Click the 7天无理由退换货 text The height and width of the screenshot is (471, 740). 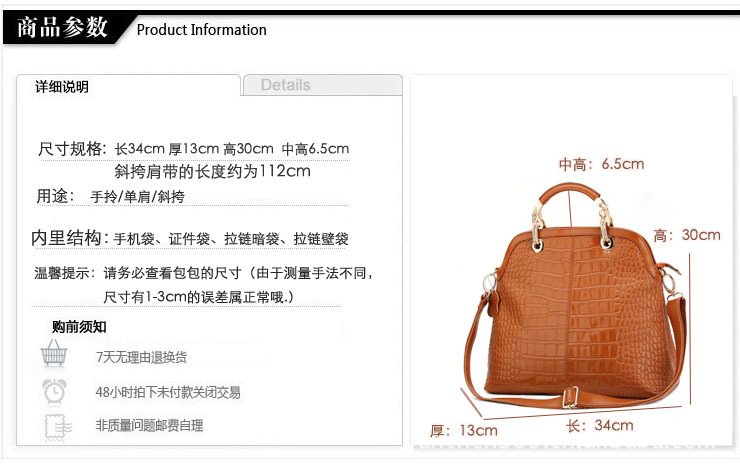tap(142, 357)
